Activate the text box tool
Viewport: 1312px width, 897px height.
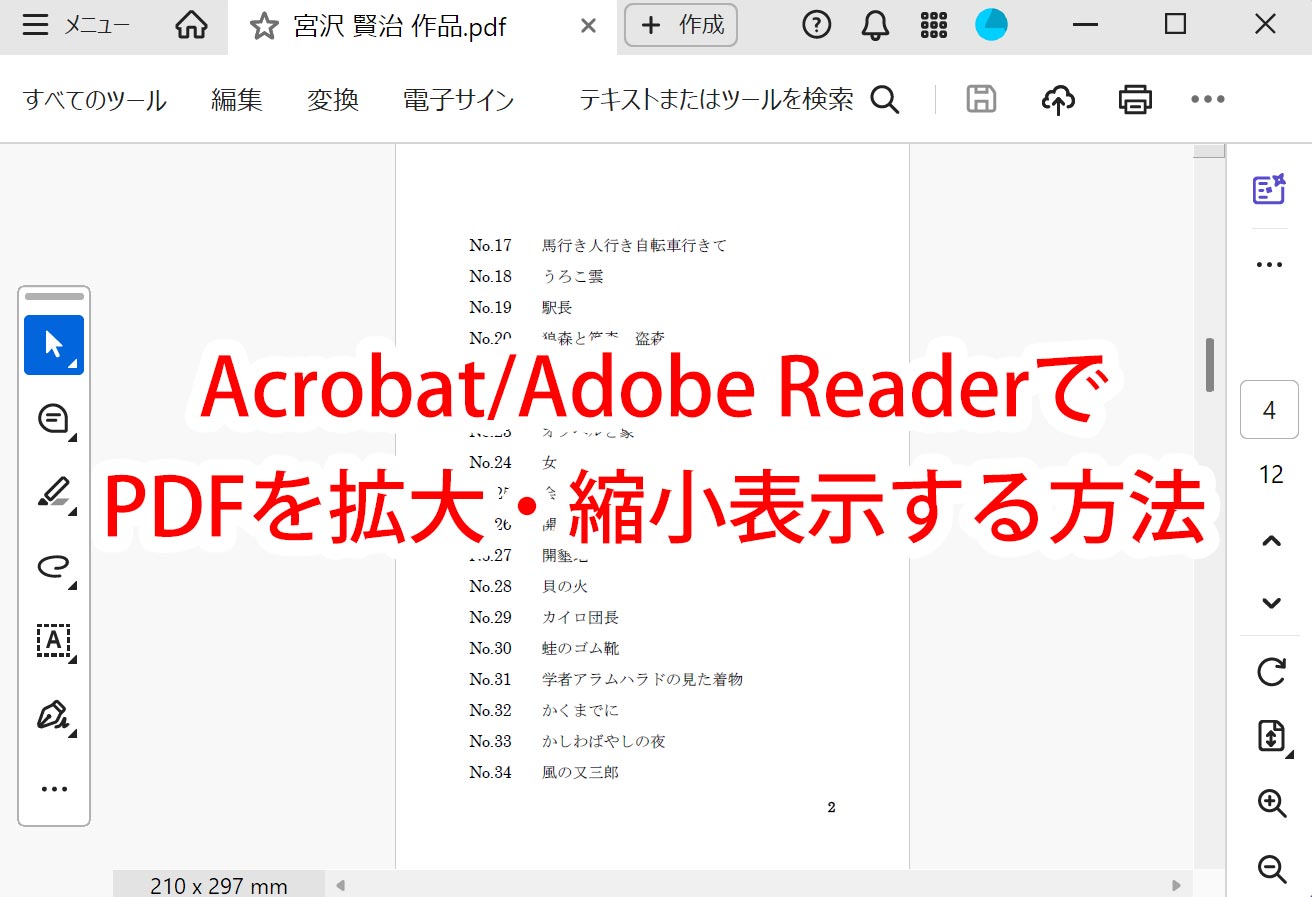[54, 640]
